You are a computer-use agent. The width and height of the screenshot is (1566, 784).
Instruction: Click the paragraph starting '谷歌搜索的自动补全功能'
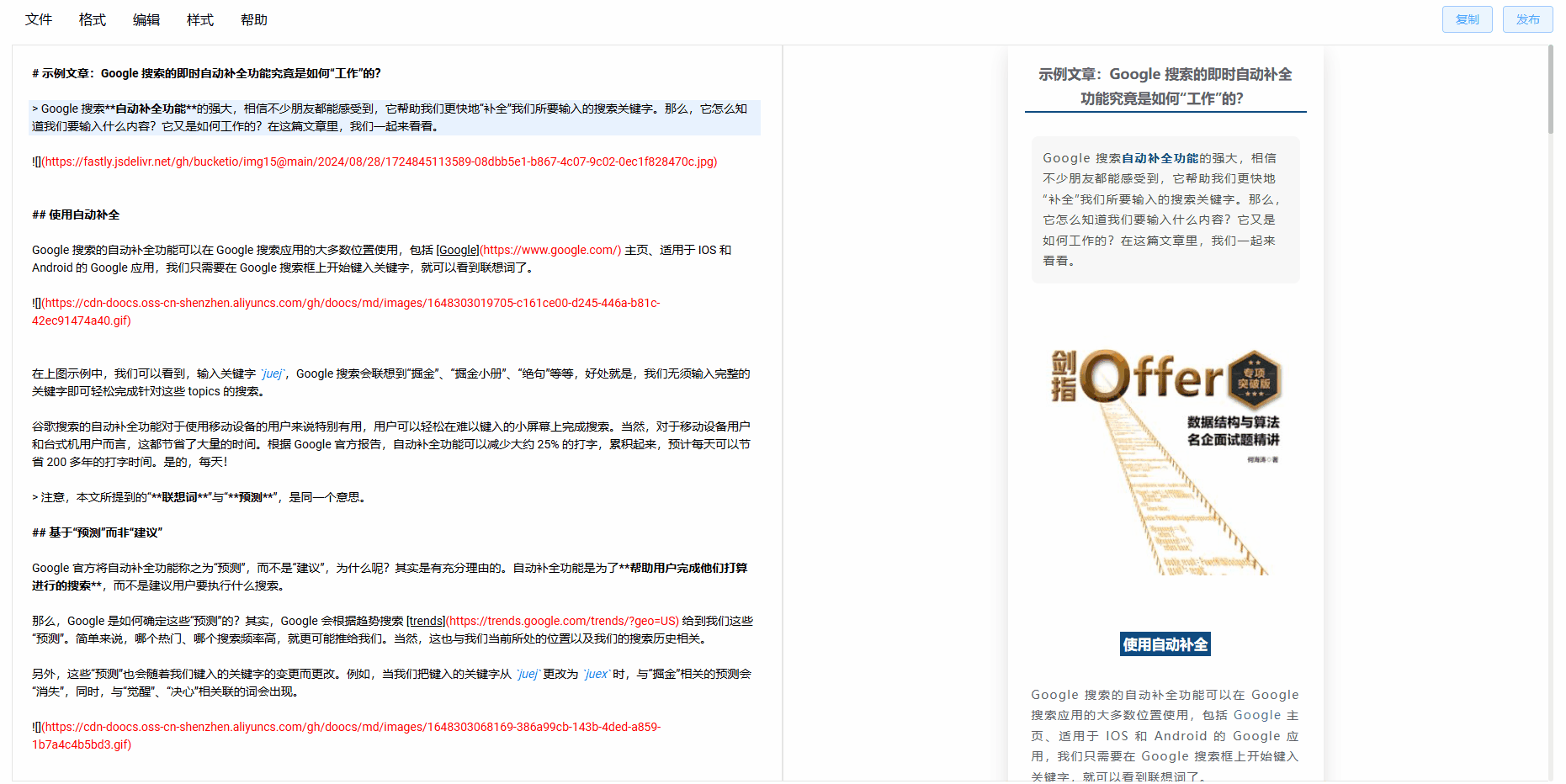pos(391,444)
